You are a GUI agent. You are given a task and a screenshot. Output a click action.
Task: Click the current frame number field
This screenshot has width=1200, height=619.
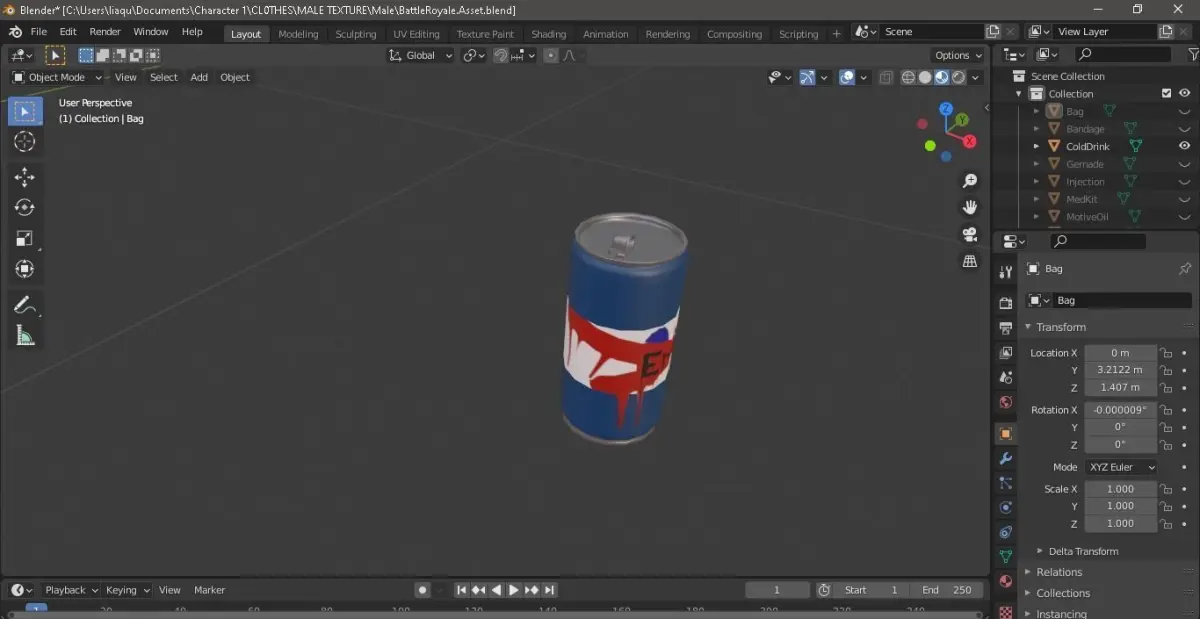tap(777, 590)
